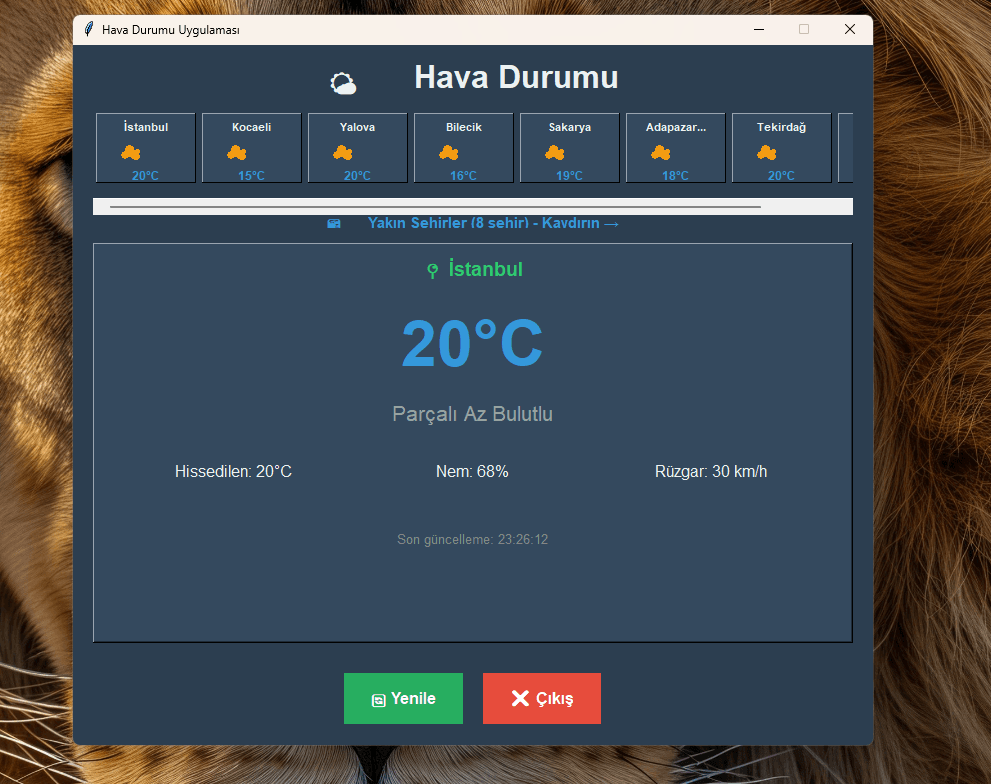Click the Hissedilen: 20°C value

click(x=233, y=472)
